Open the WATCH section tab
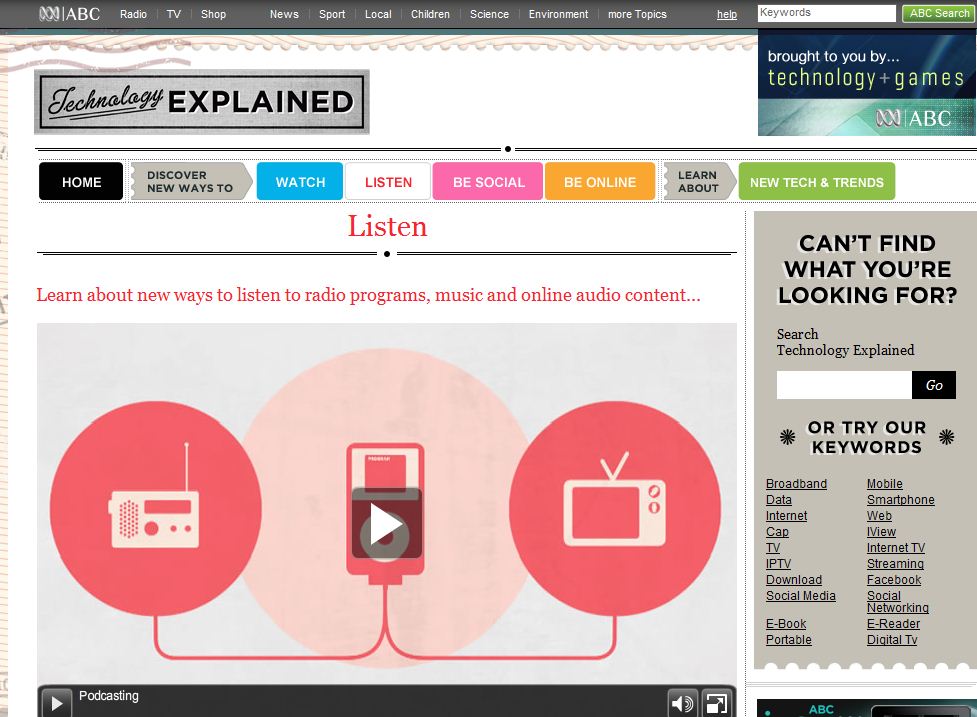 tap(300, 182)
